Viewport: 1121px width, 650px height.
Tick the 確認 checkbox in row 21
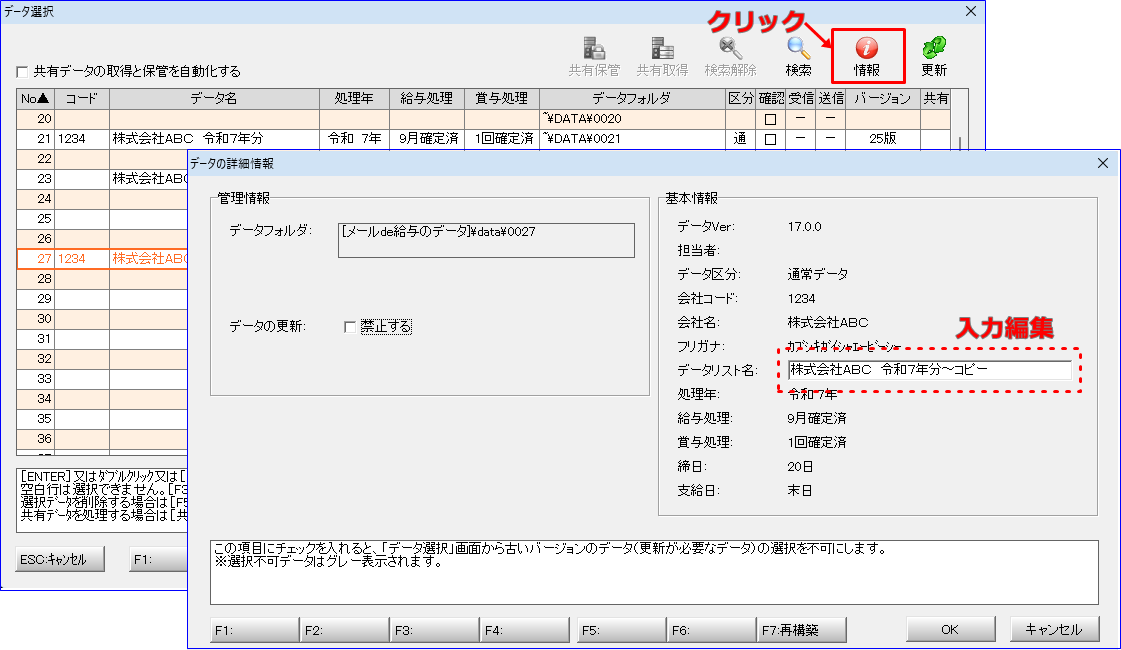point(769,139)
